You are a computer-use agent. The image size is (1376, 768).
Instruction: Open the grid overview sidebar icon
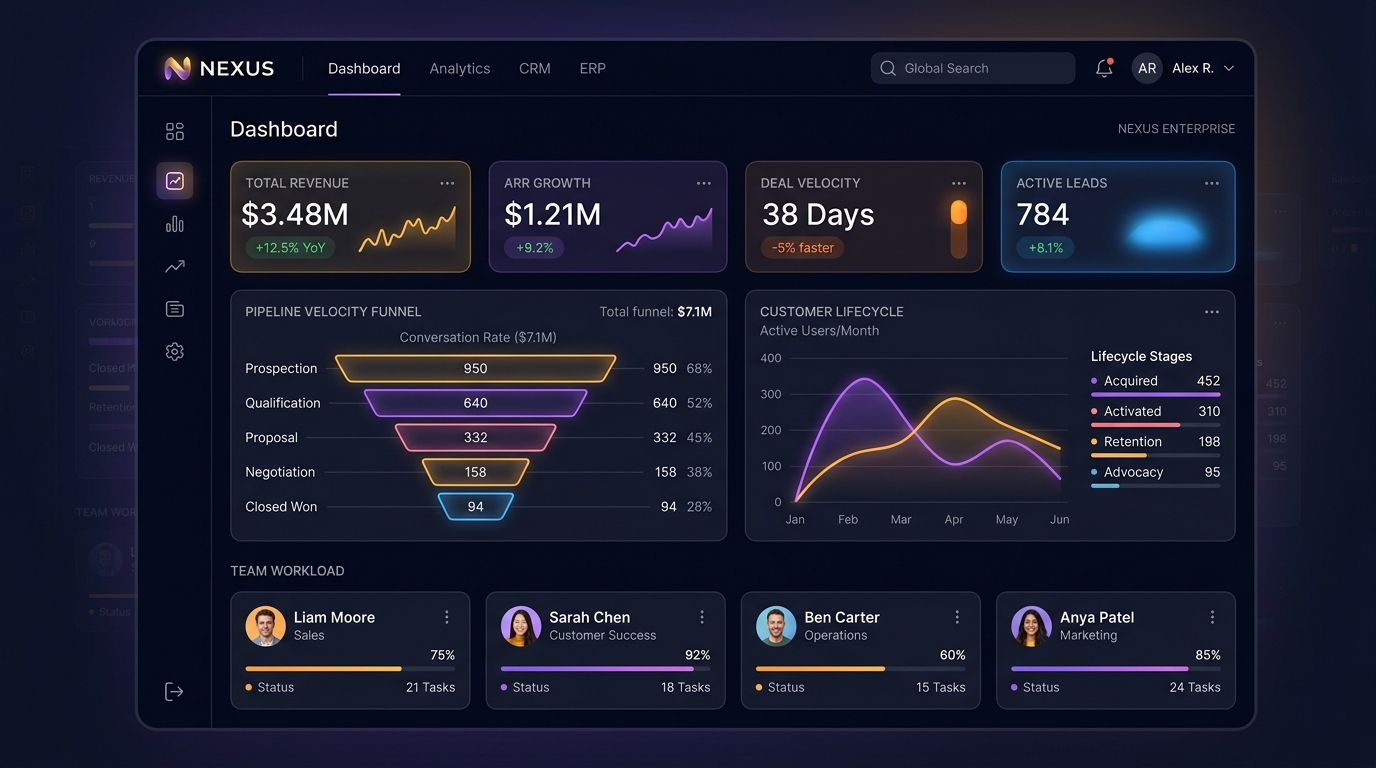click(175, 131)
